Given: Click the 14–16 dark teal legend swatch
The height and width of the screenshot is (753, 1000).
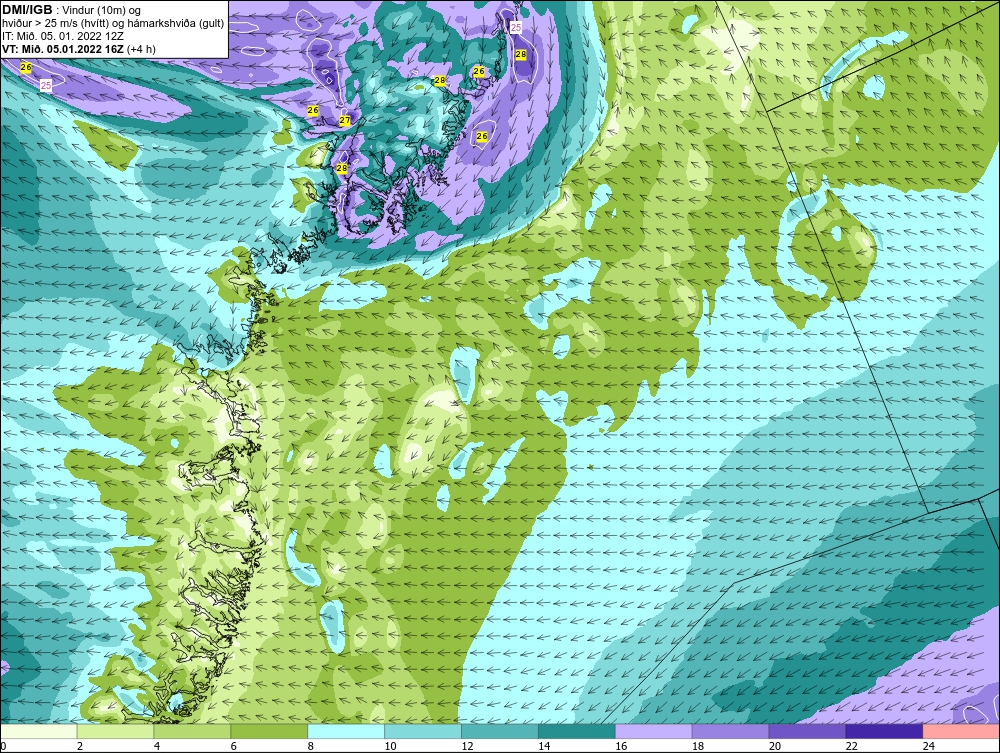Looking at the screenshot, I should pos(577,731).
